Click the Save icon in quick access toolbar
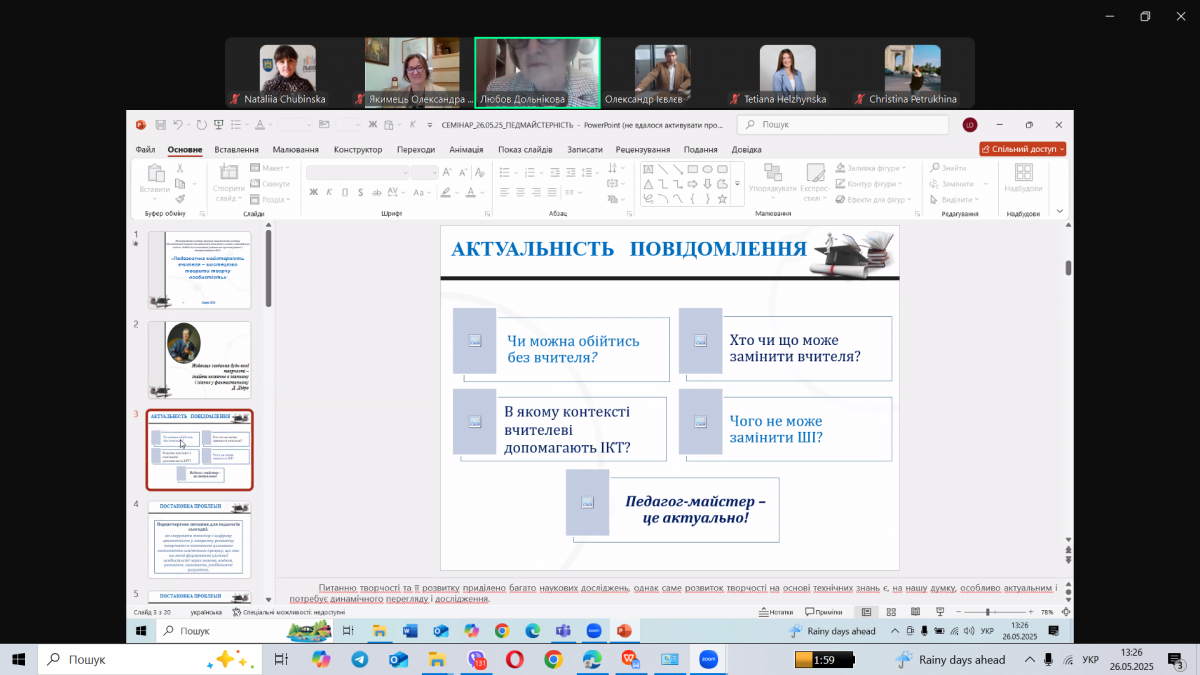The height and width of the screenshot is (675, 1200). click(159, 125)
